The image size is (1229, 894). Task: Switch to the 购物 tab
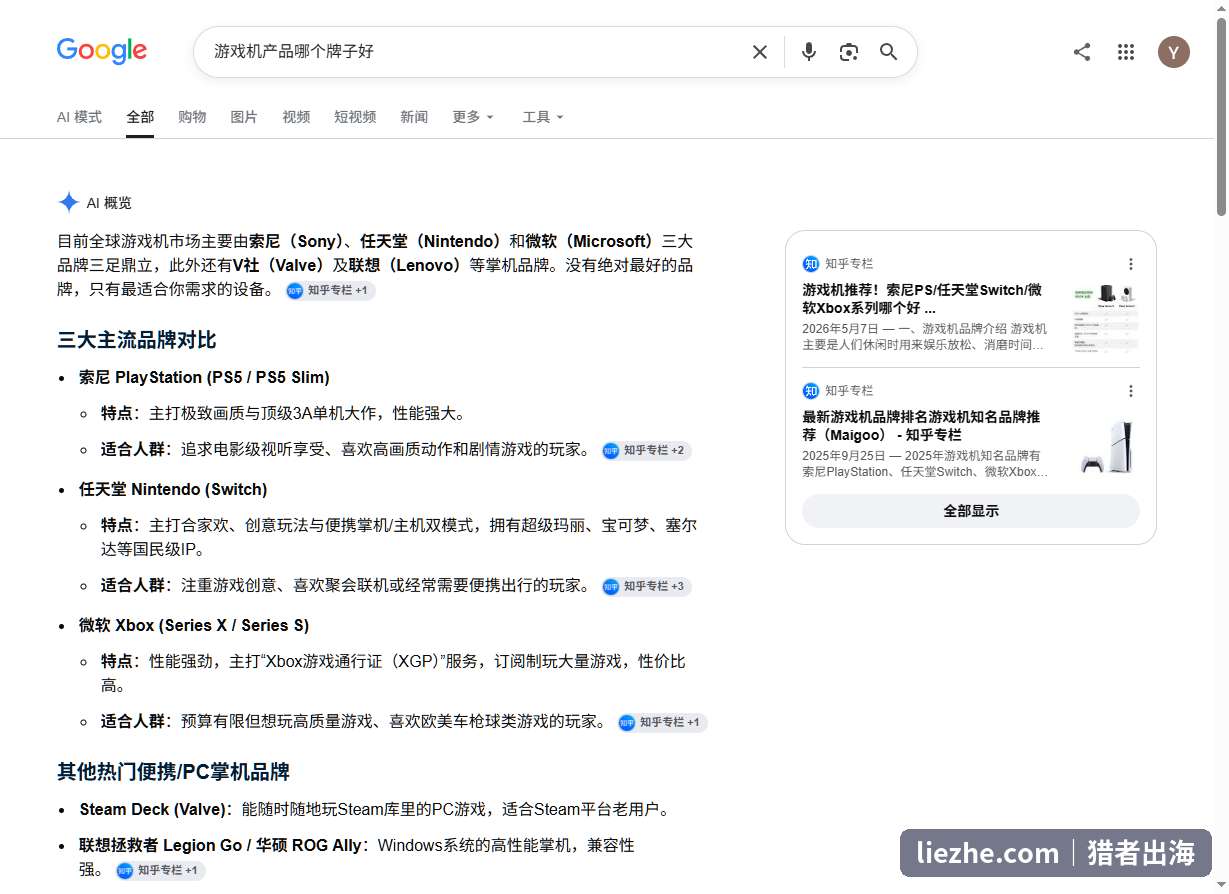[x=192, y=117]
